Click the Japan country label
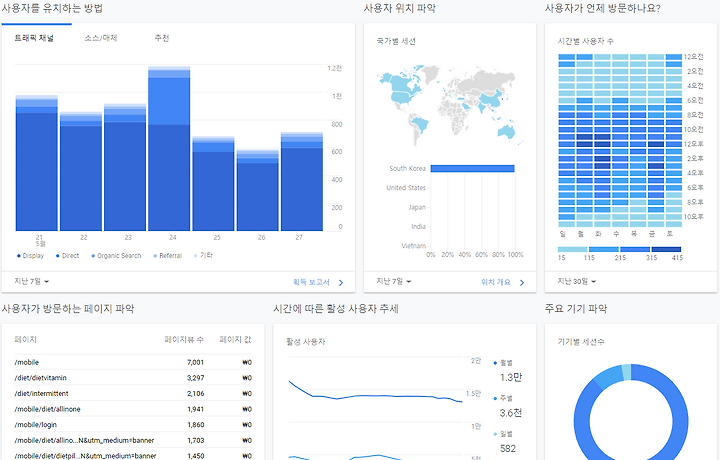Viewport: 720px width, 460px height. [417, 207]
